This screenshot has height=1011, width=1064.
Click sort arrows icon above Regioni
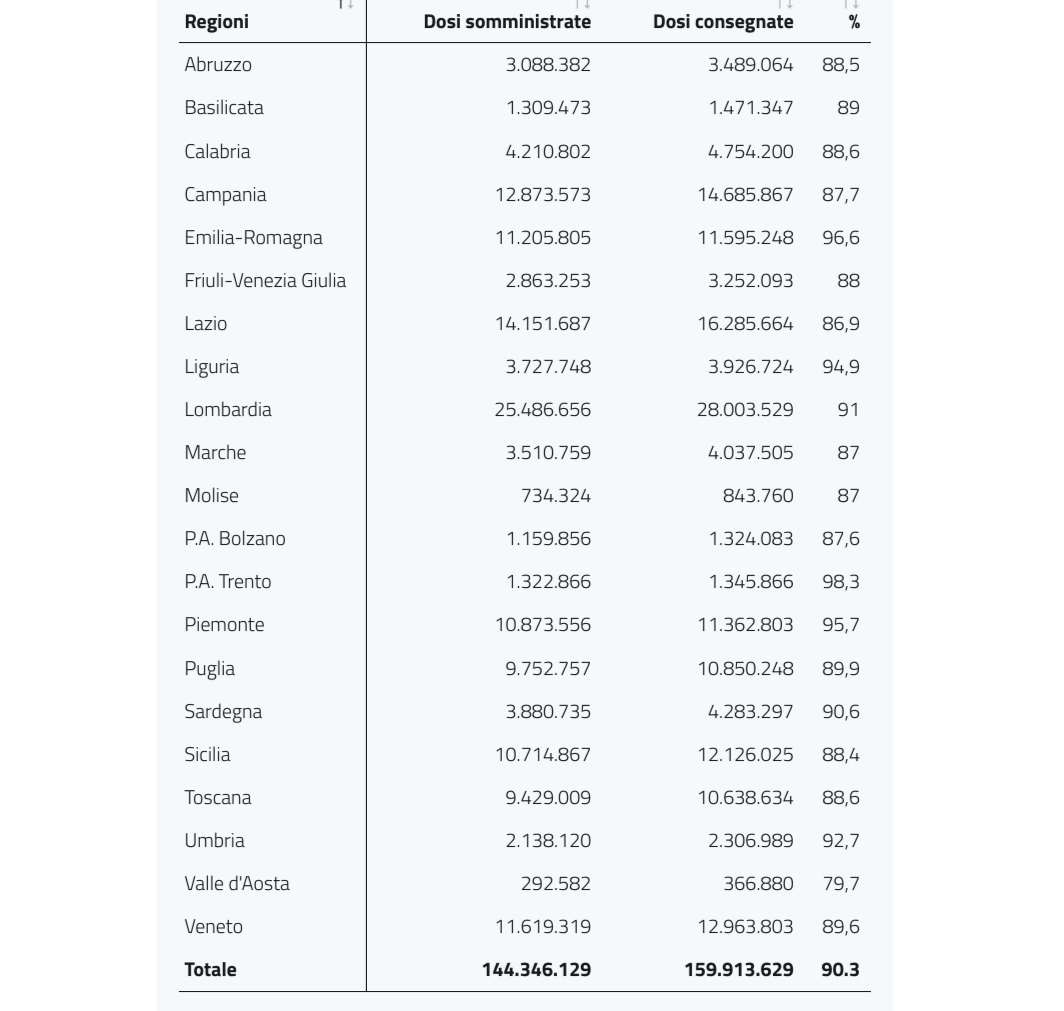click(346, 4)
